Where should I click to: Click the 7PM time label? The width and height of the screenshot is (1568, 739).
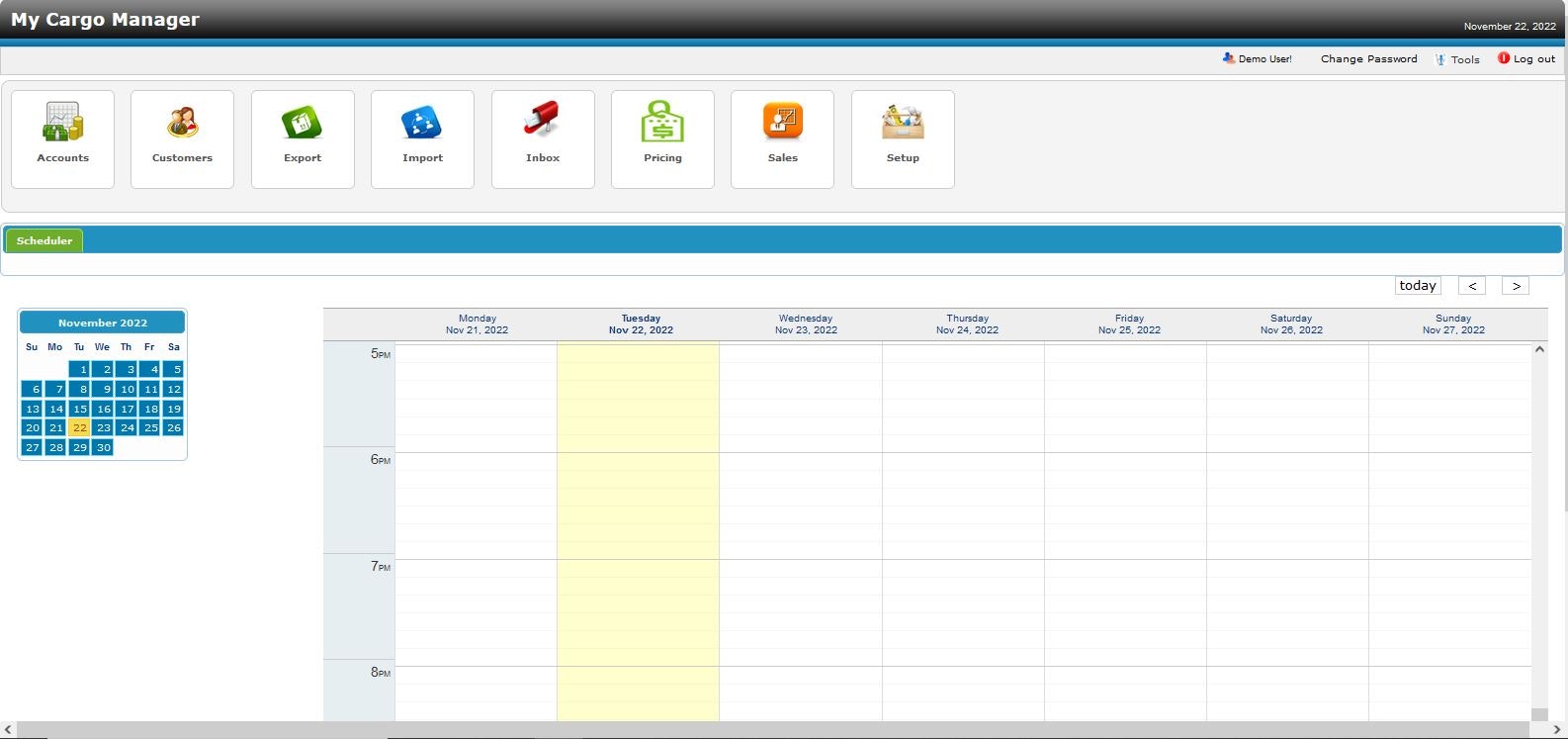(381, 567)
